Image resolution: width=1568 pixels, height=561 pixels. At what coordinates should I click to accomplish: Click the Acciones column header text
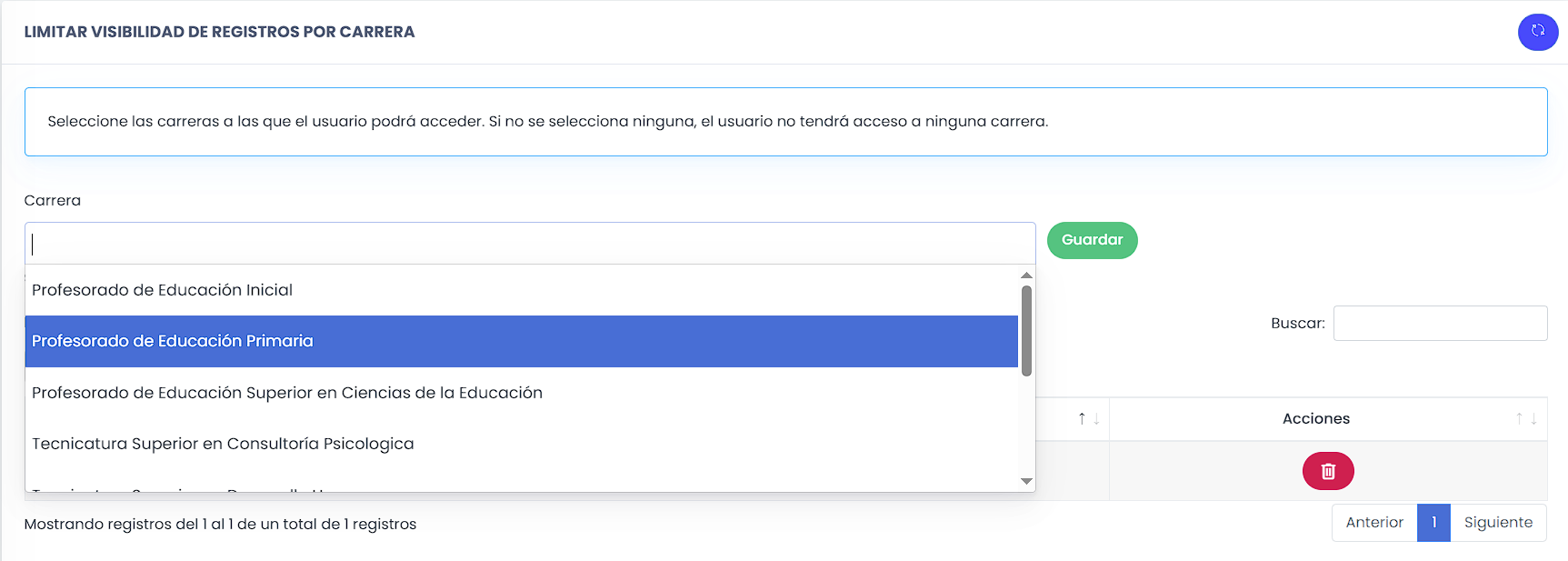(x=1315, y=418)
